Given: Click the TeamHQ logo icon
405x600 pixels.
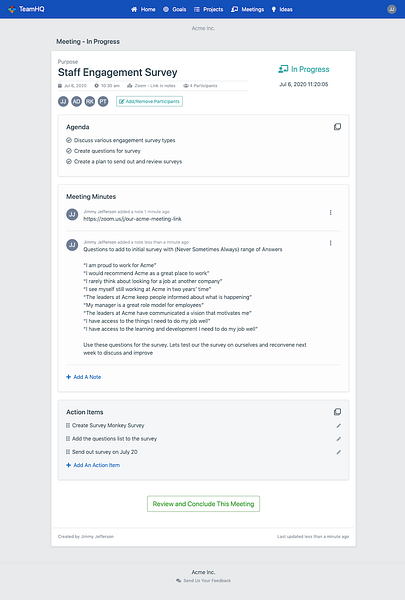Looking at the screenshot, I should pyautogui.click(x=12, y=9).
